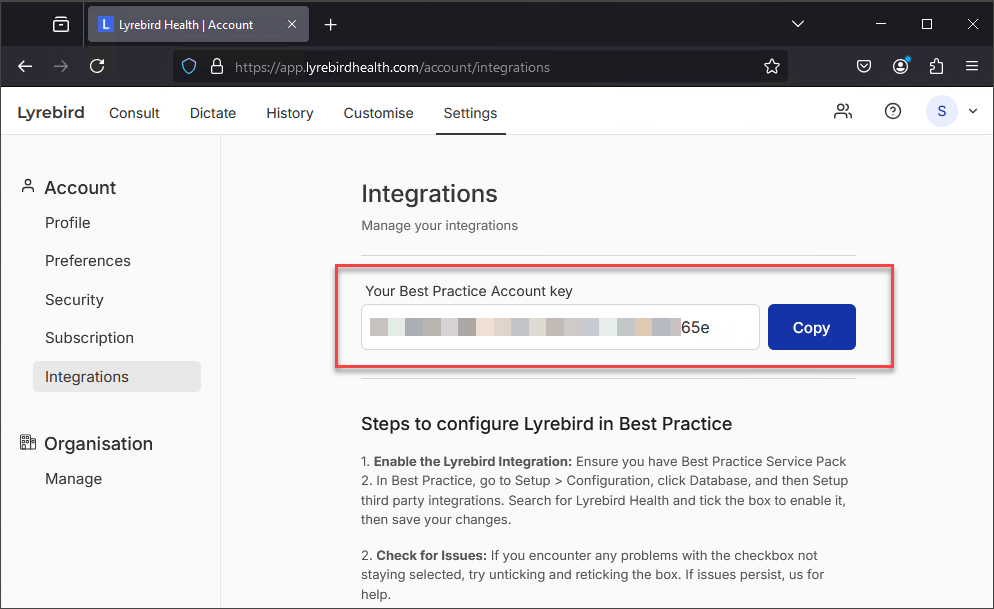
Task: Switch to the Dictate tab
Action: (x=213, y=113)
